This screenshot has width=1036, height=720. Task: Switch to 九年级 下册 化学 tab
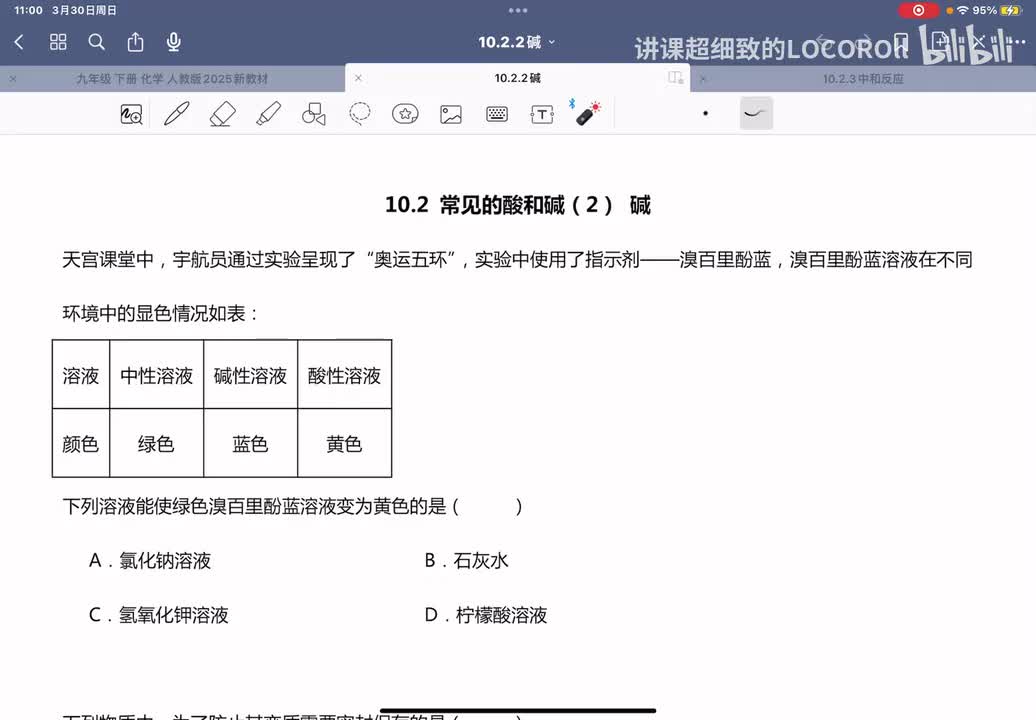172,79
